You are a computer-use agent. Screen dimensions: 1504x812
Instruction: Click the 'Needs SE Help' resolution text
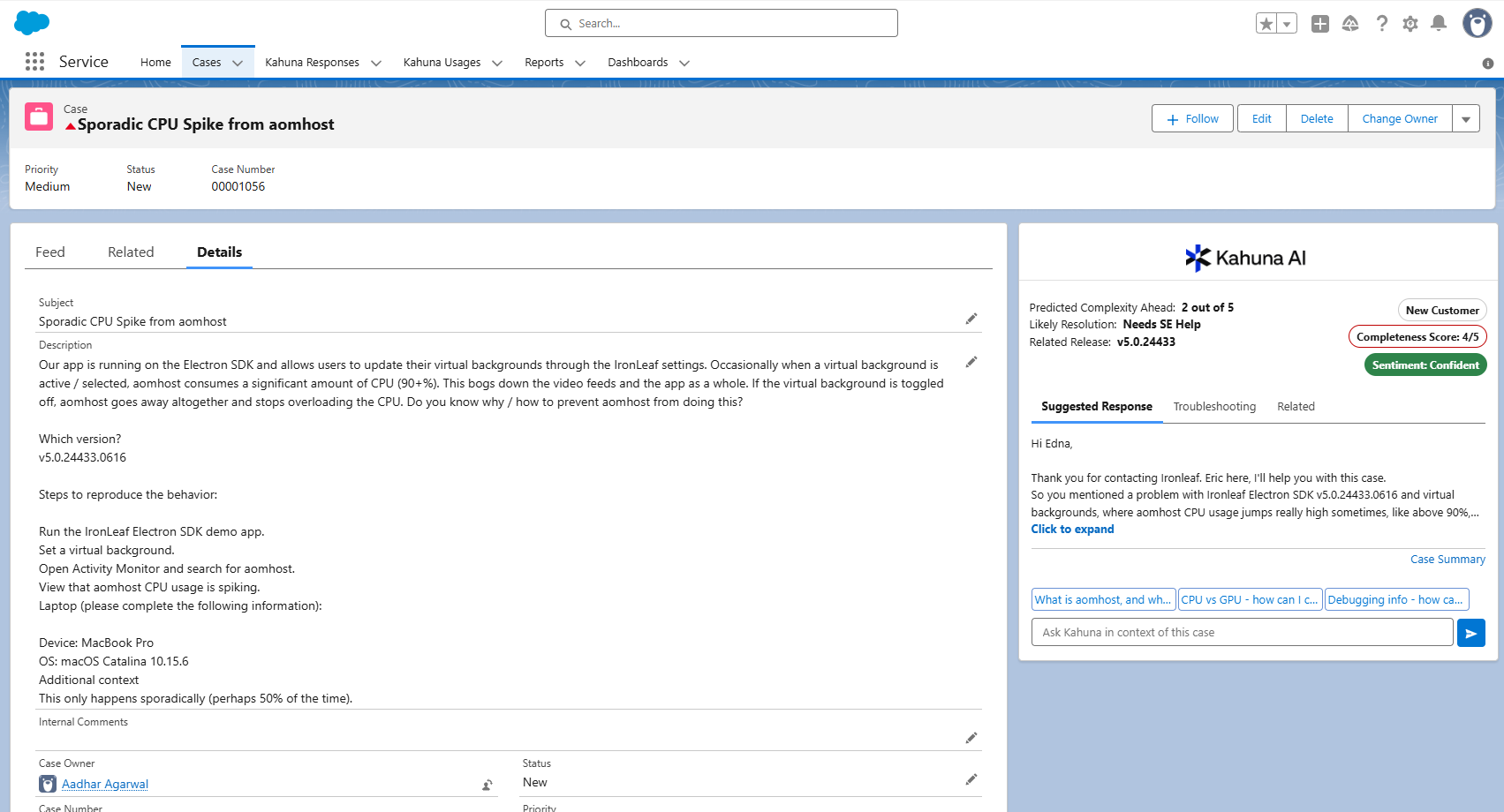click(1161, 324)
